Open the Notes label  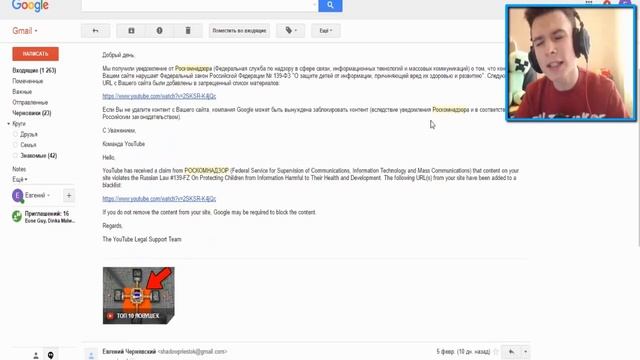tap(19, 169)
